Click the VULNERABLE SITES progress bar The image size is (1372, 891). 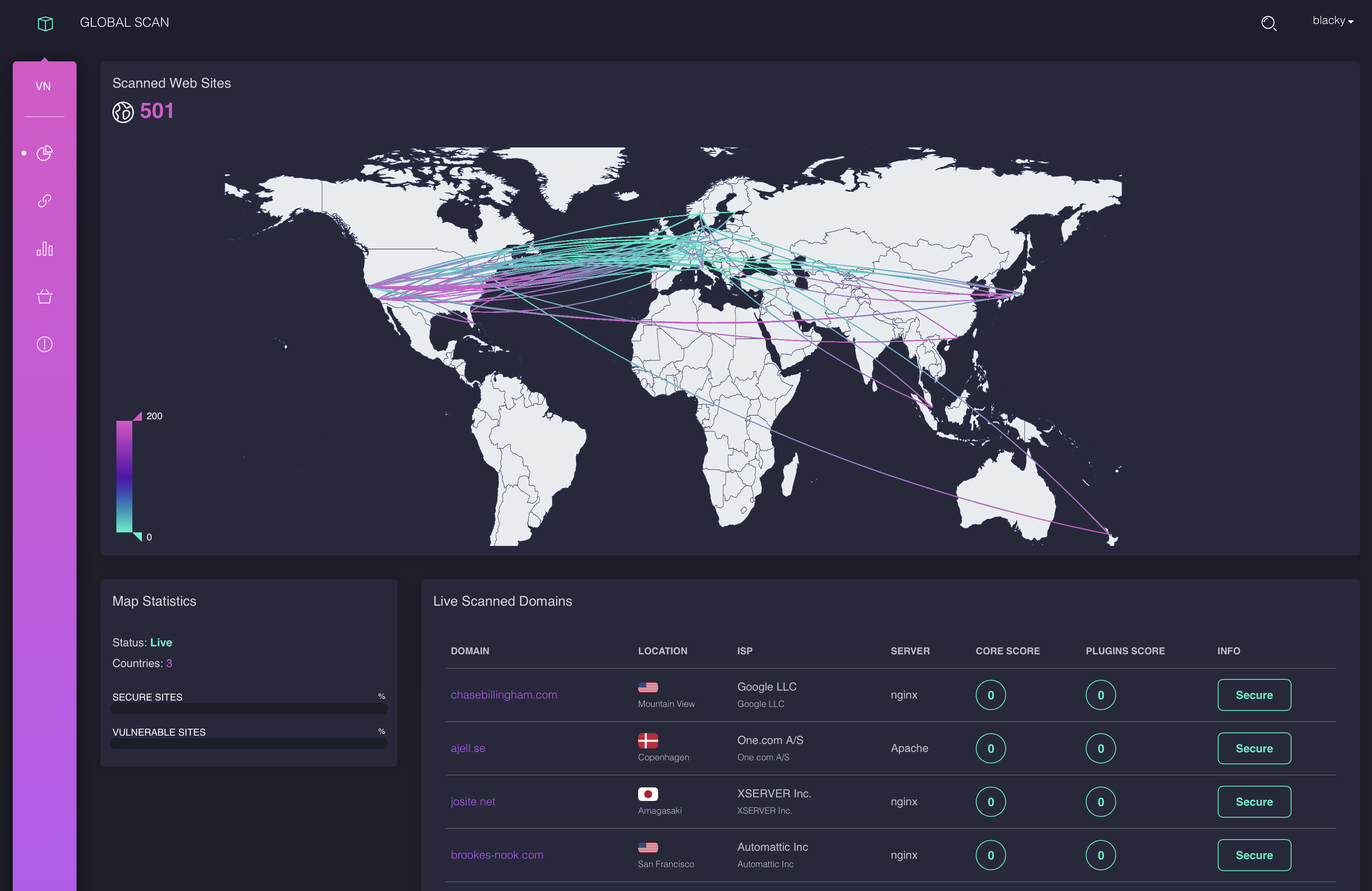click(248, 744)
